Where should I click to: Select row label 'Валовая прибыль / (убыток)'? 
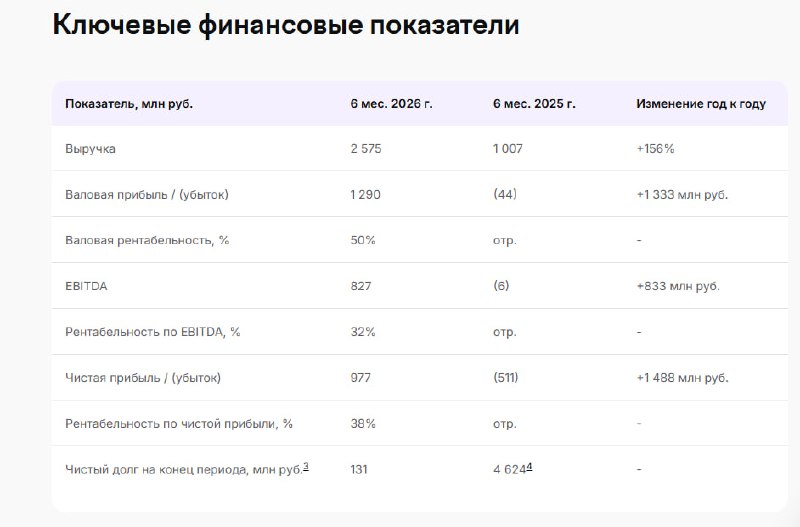coord(147,195)
